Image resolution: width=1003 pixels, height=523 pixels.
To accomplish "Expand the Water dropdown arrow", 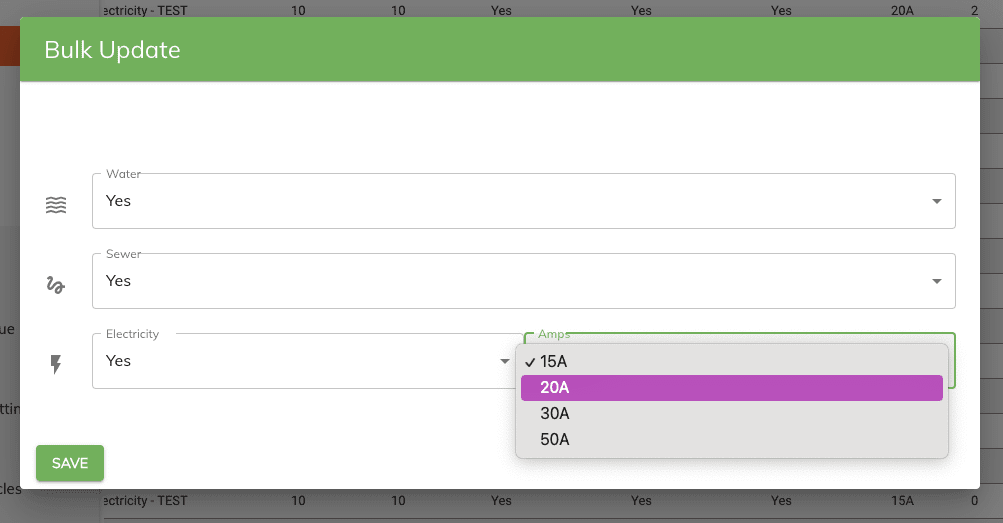I will tap(936, 201).
